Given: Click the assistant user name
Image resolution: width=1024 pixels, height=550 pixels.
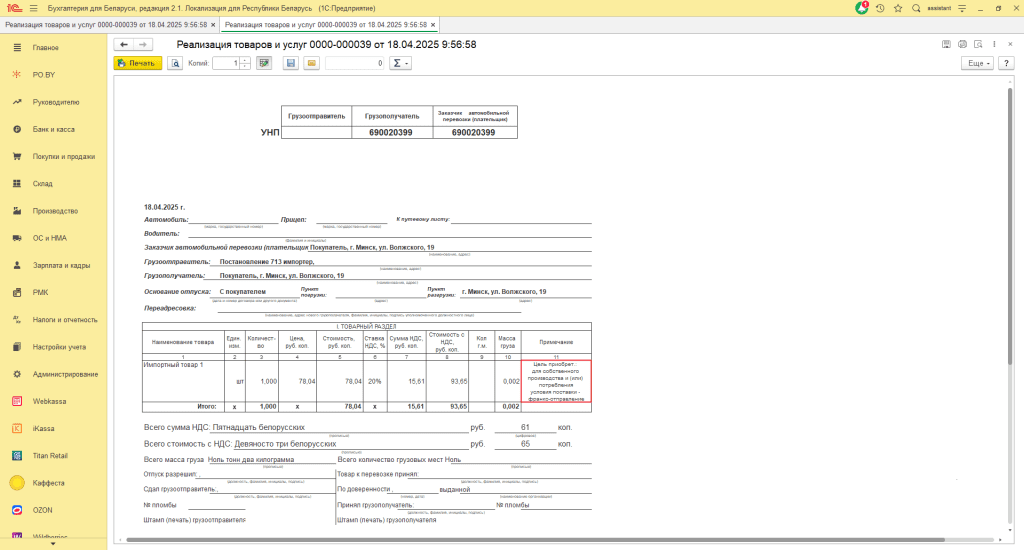Looking at the screenshot, I should pyautogui.click(x=938, y=8).
